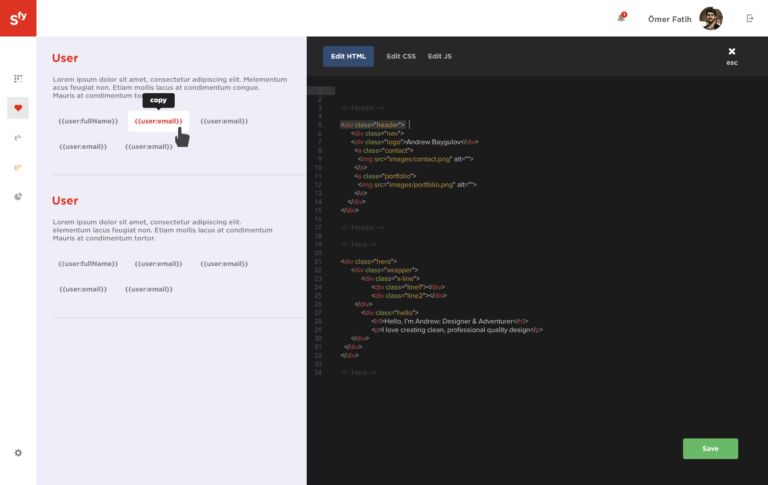Image resolution: width=768 pixels, height=485 pixels.
Task: Click the 'I love creating clean' paragraph code line
Action: [x=457, y=330]
